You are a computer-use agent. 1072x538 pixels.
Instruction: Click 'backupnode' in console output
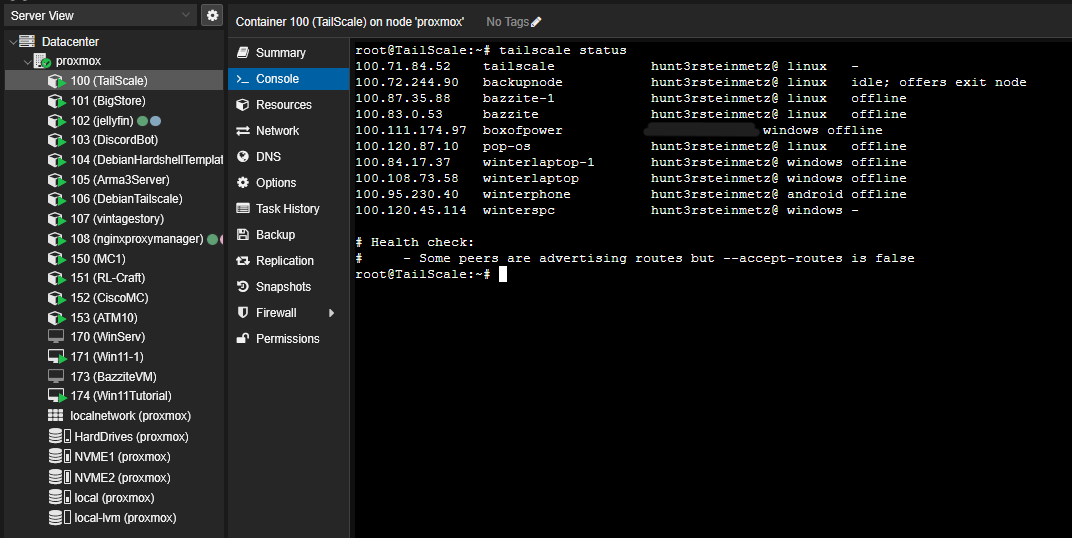point(522,82)
